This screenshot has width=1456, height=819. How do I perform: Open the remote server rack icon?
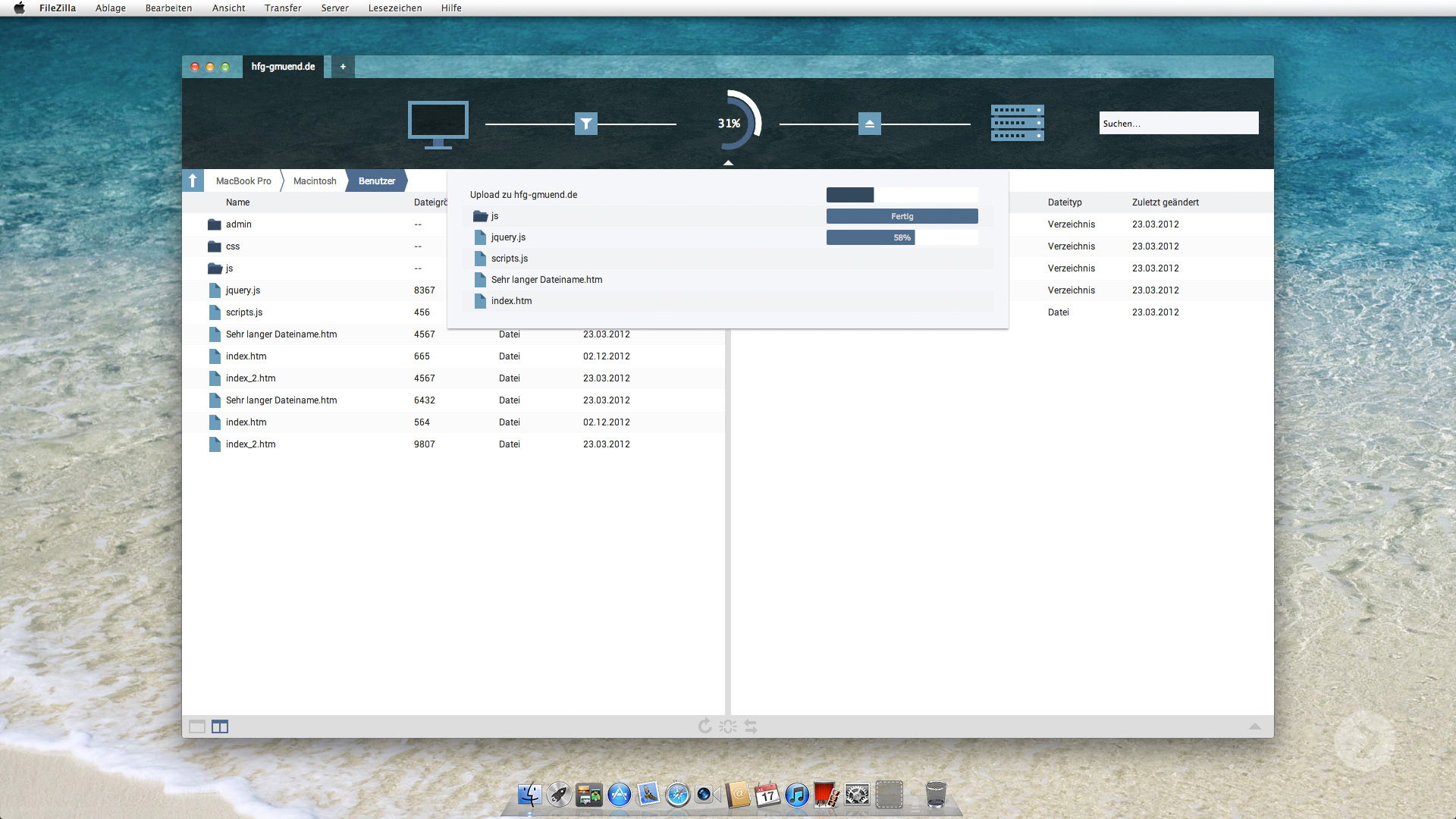coord(1017,122)
